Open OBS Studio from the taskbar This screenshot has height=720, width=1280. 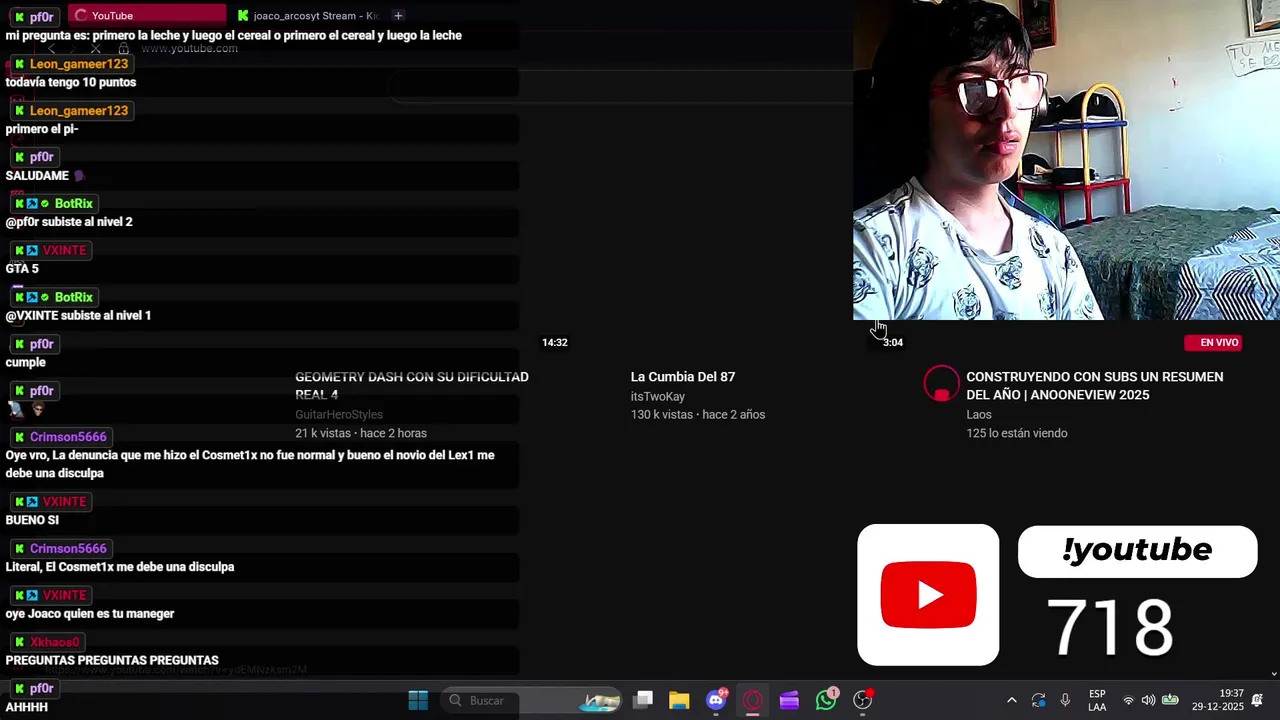pyautogui.click(x=863, y=700)
